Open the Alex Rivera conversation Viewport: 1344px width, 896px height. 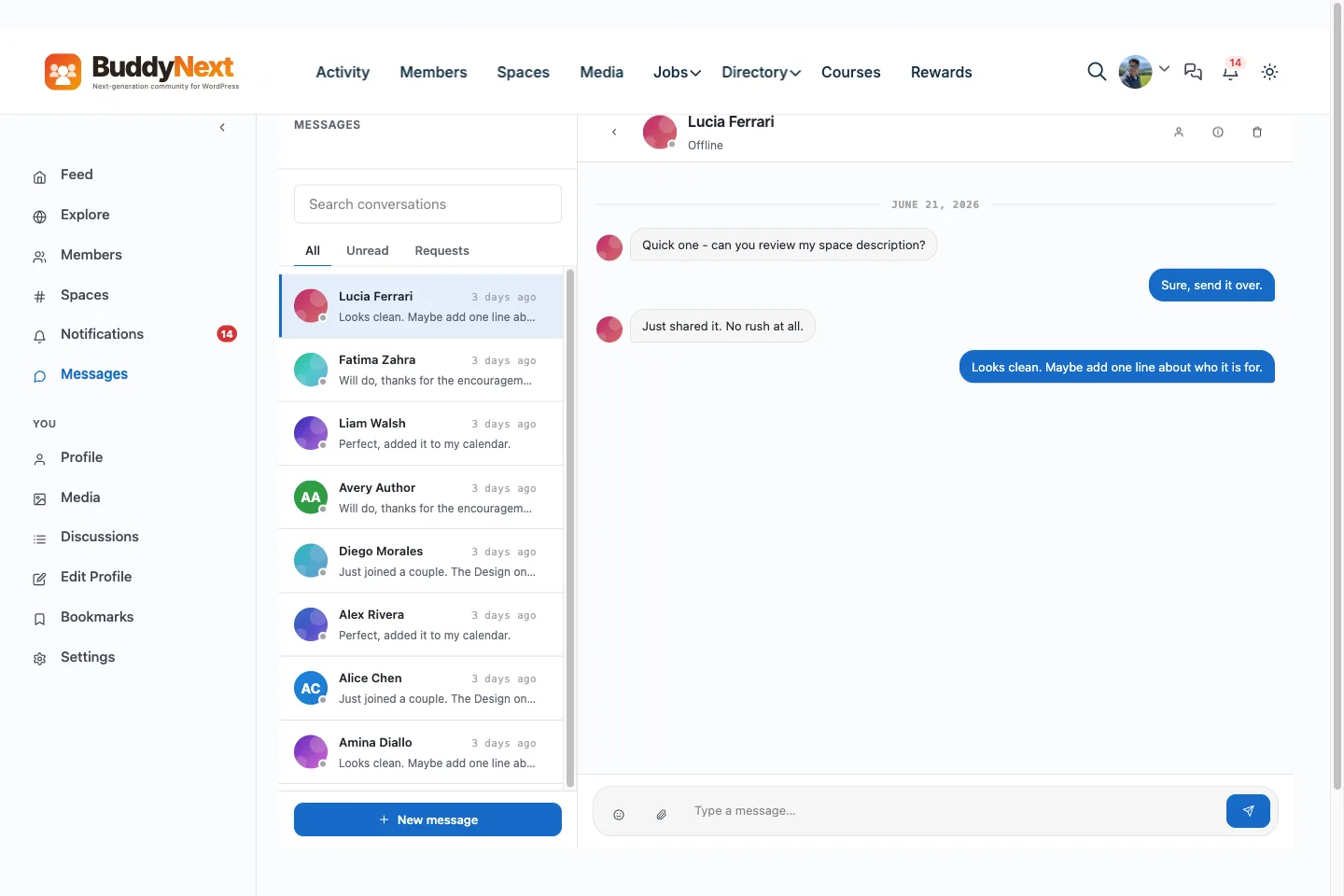(421, 624)
